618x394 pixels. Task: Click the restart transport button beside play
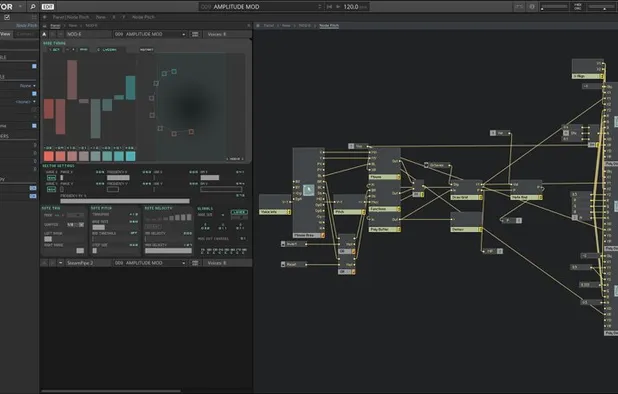coord(329,7)
